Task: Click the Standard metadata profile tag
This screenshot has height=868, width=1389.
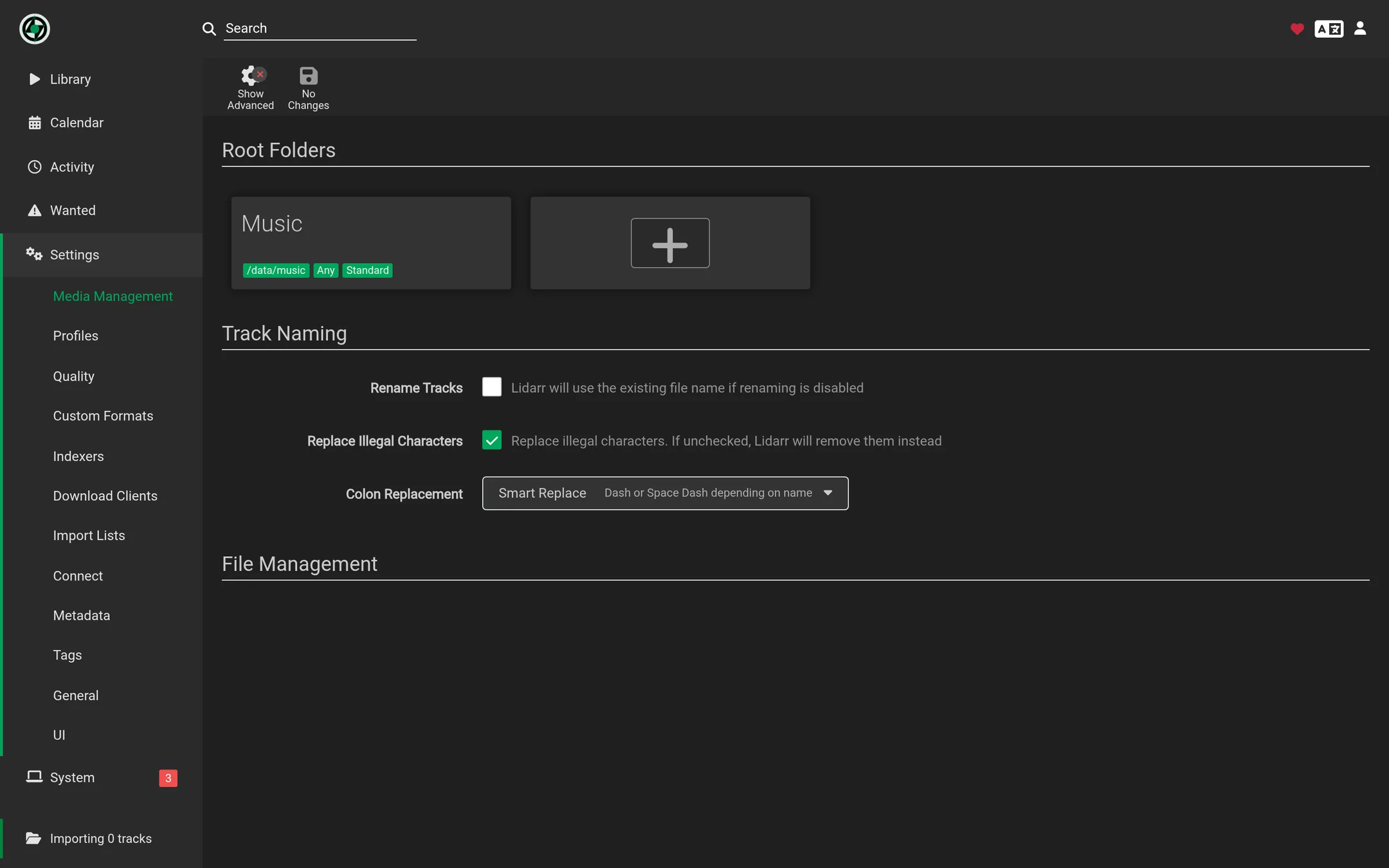Action: [x=367, y=271]
